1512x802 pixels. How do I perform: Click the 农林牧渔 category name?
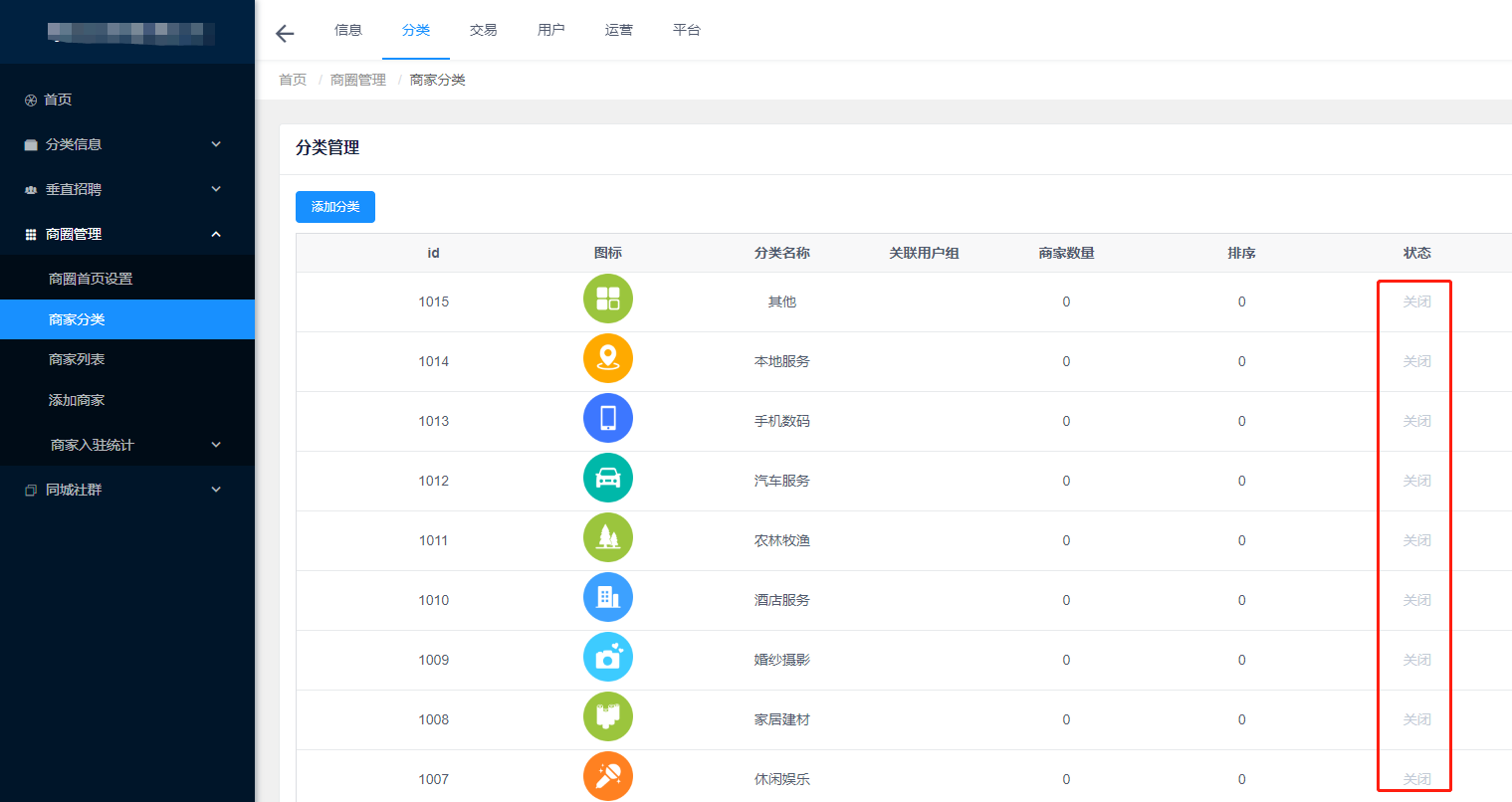tap(782, 540)
